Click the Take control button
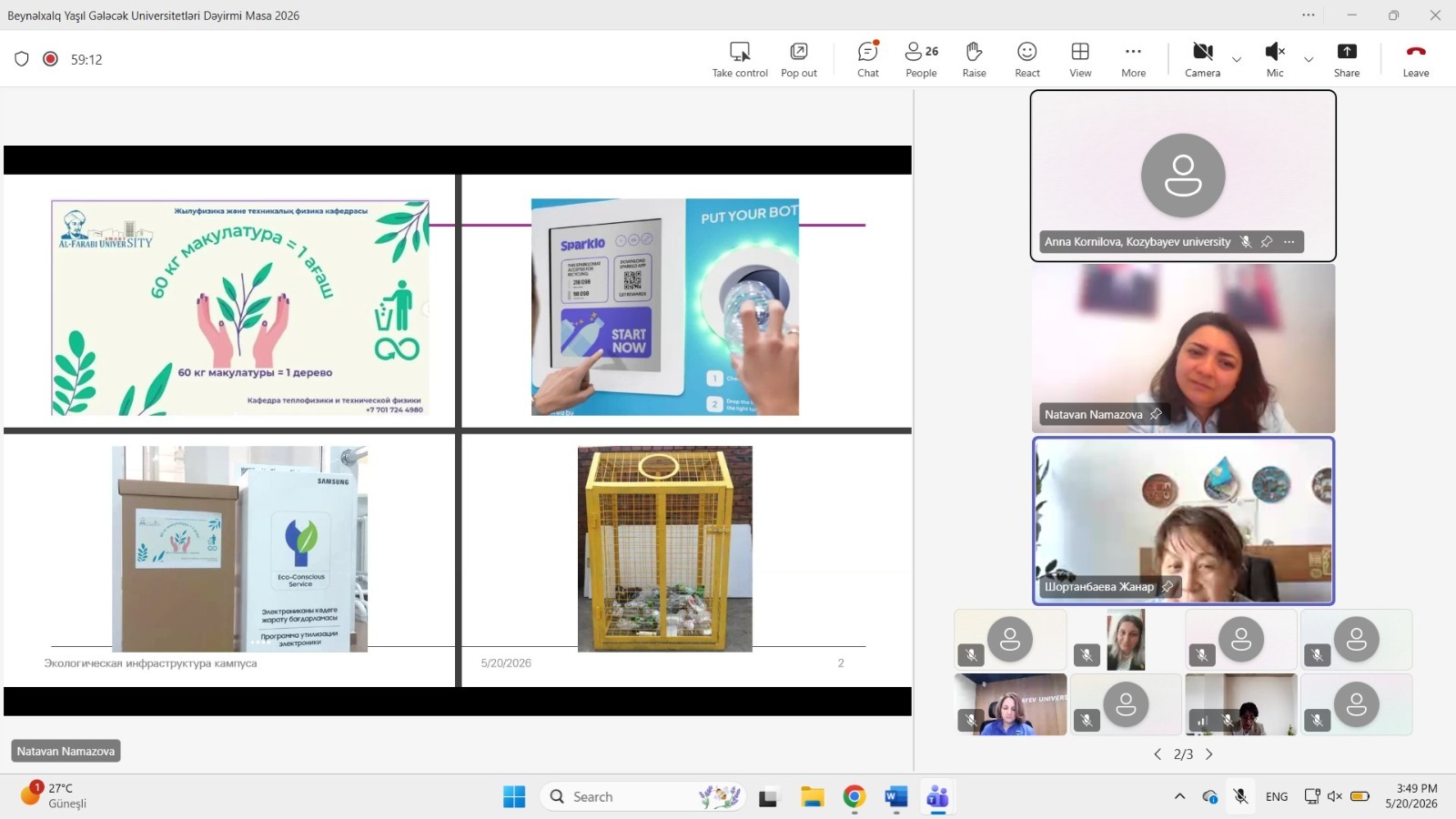This screenshot has height=819, width=1456. [x=740, y=60]
